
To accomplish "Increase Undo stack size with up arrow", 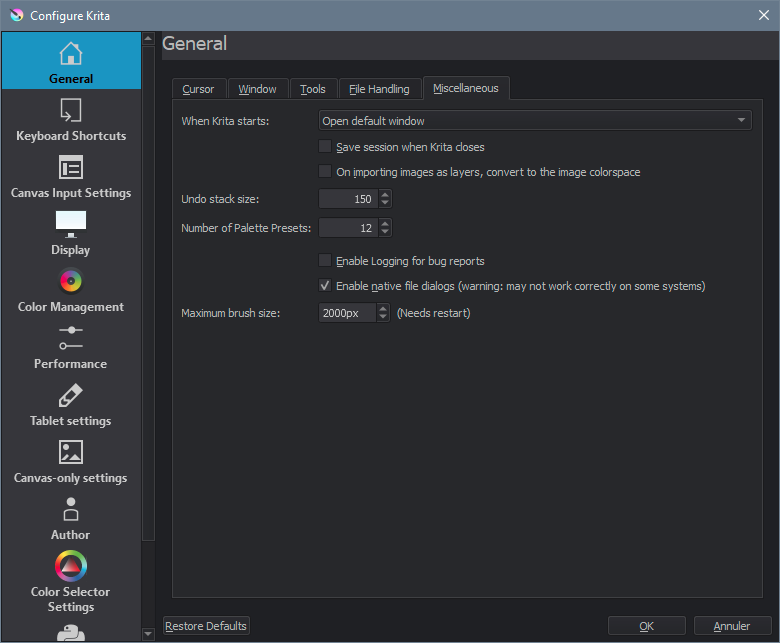I will point(385,195).
